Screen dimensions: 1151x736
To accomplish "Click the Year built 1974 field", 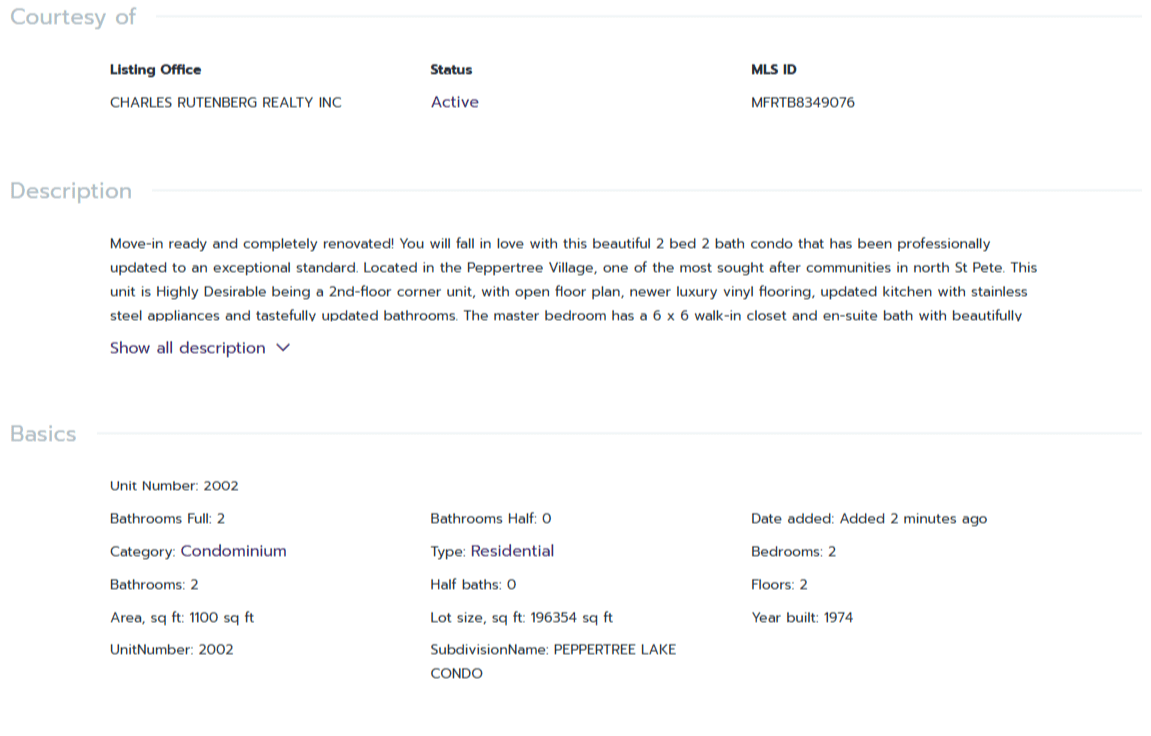I will tap(802, 617).
